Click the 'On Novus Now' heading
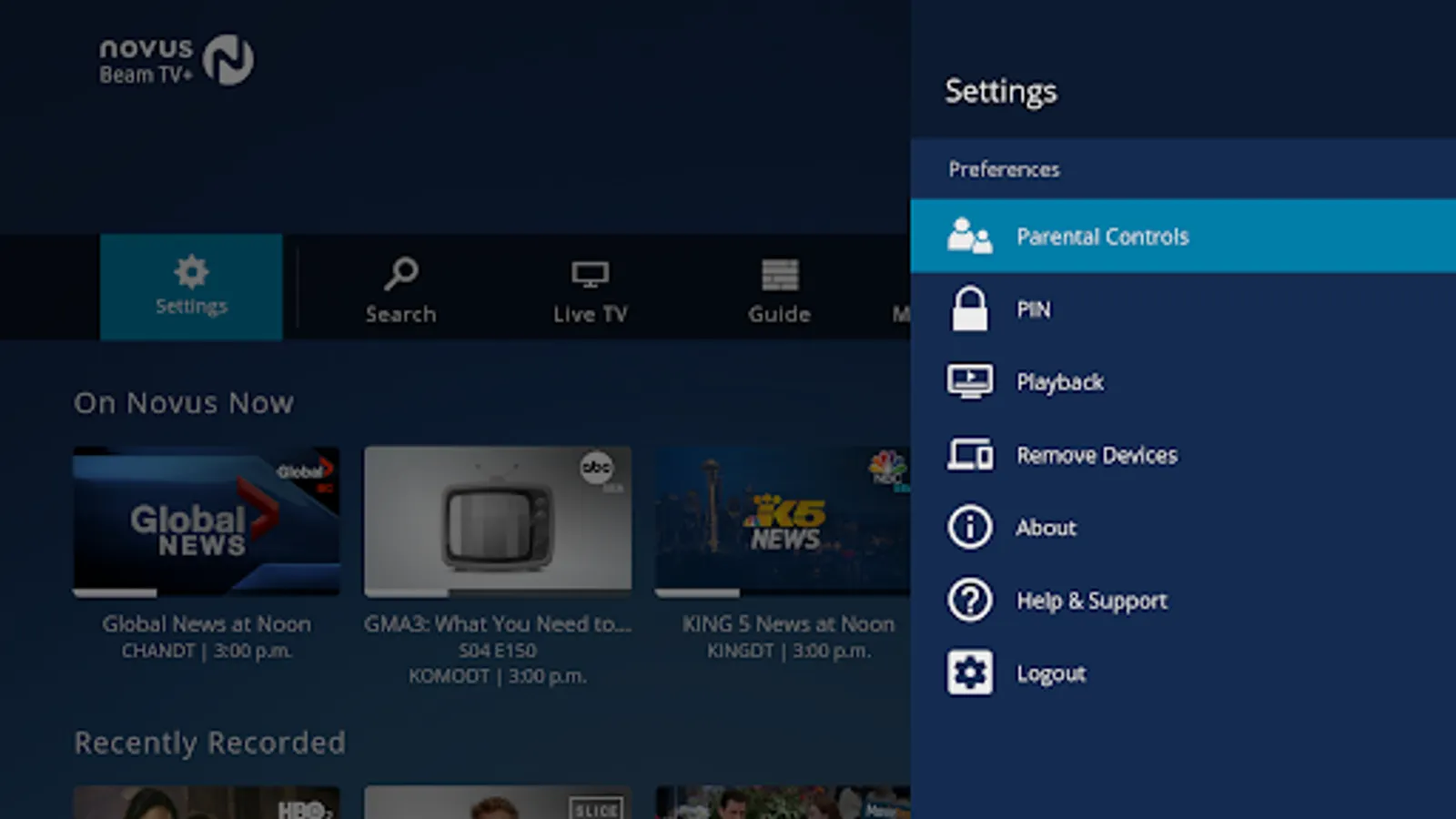 [x=184, y=403]
